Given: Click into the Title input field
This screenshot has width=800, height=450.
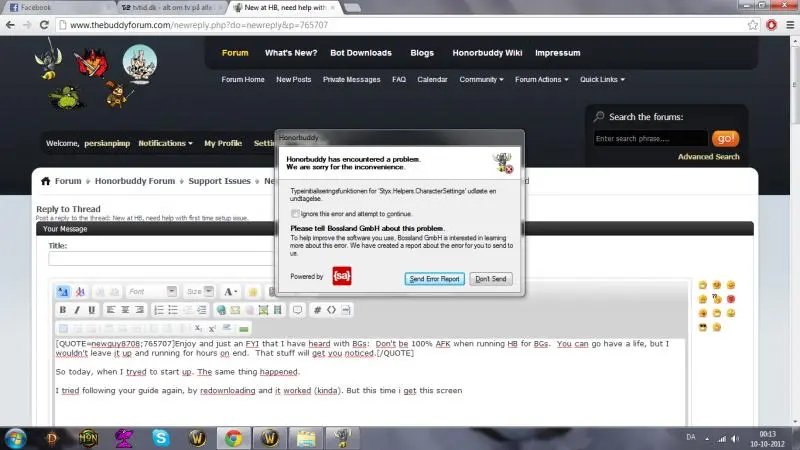Looking at the screenshot, I should 161,258.
